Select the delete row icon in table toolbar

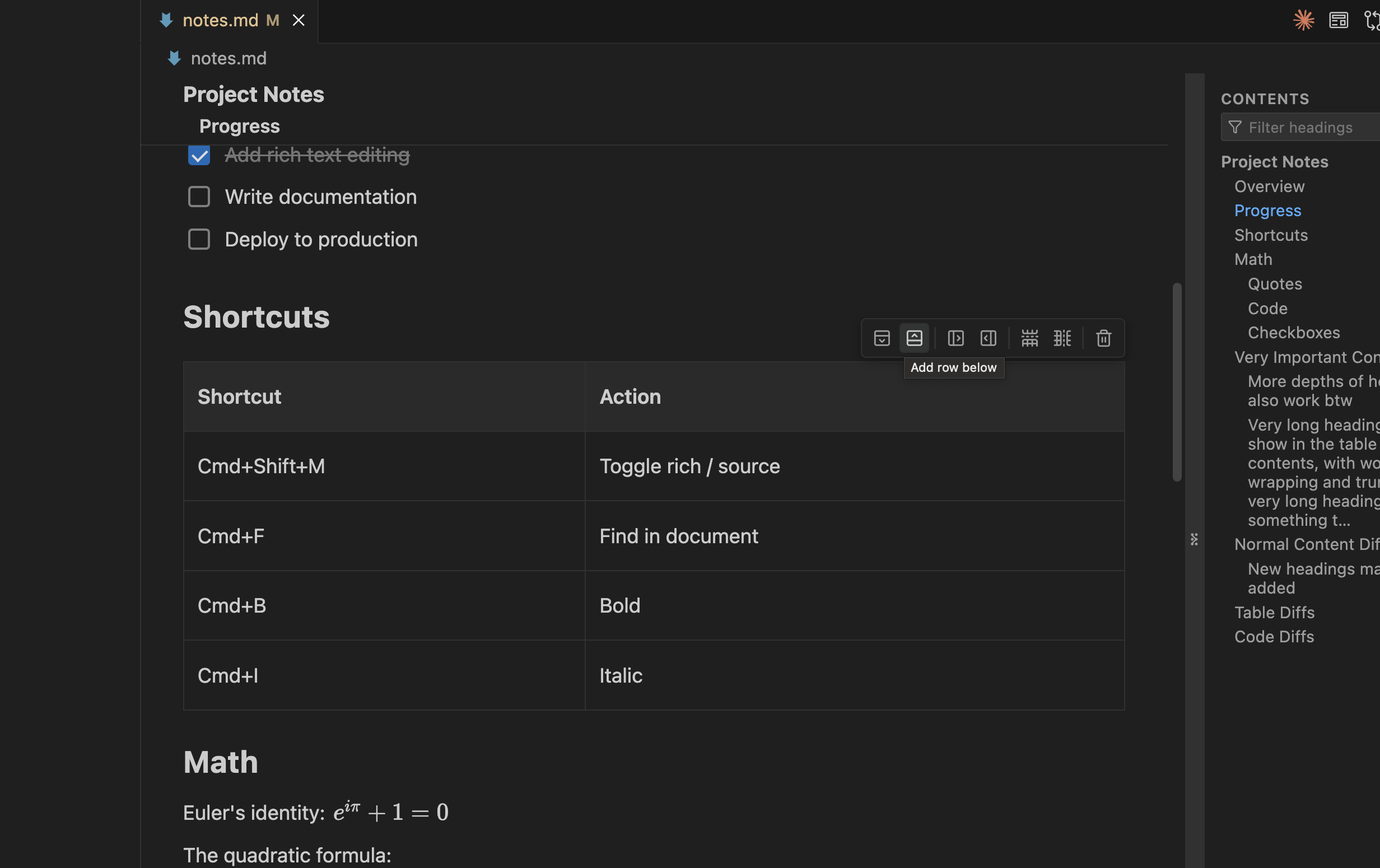click(x=1029, y=338)
